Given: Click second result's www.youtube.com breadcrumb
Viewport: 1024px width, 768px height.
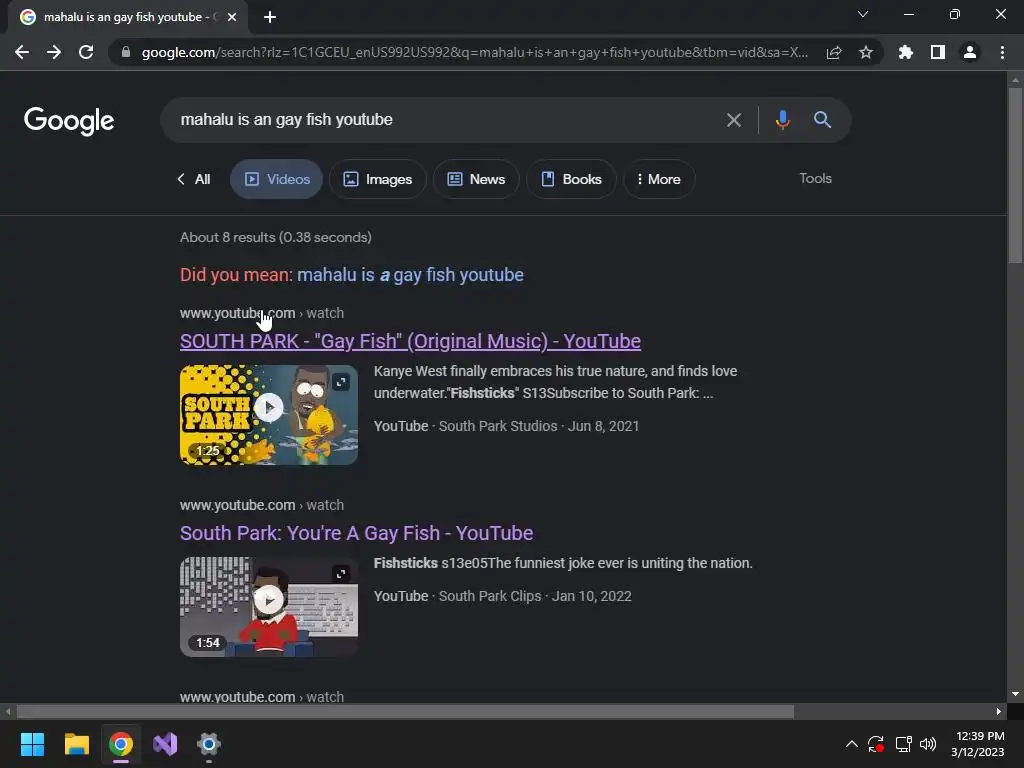Looking at the screenshot, I should coord(238,505).
